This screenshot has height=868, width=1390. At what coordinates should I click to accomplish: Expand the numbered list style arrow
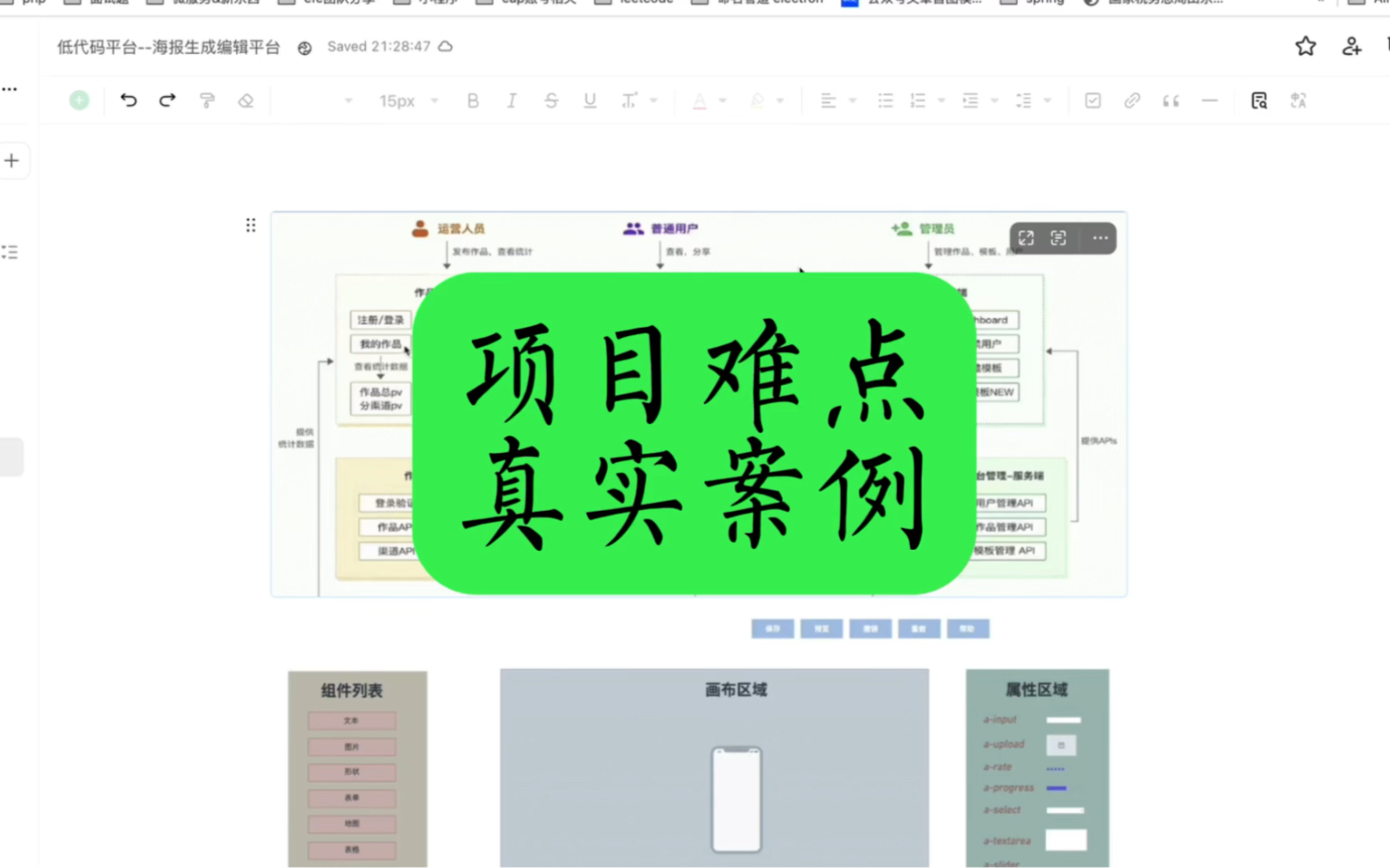click(x=941, y=101)
